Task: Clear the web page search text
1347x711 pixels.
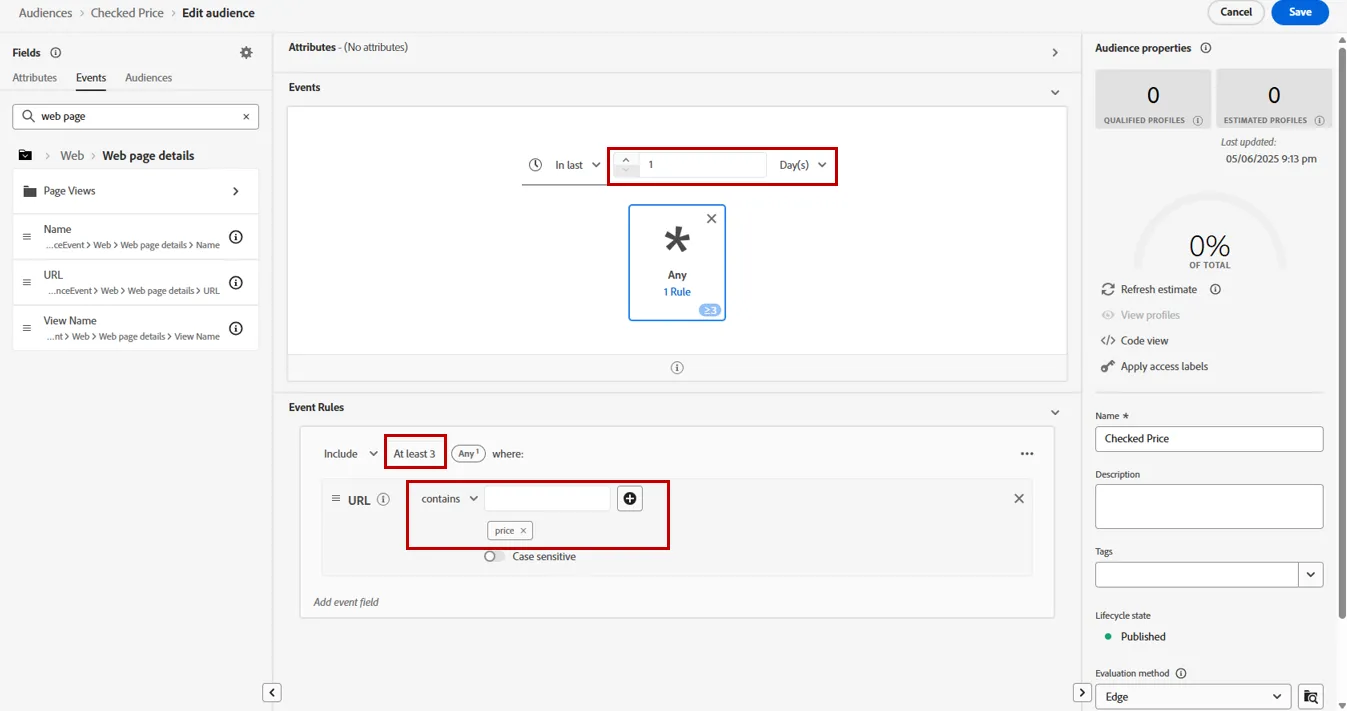Action: coord(246,117)
